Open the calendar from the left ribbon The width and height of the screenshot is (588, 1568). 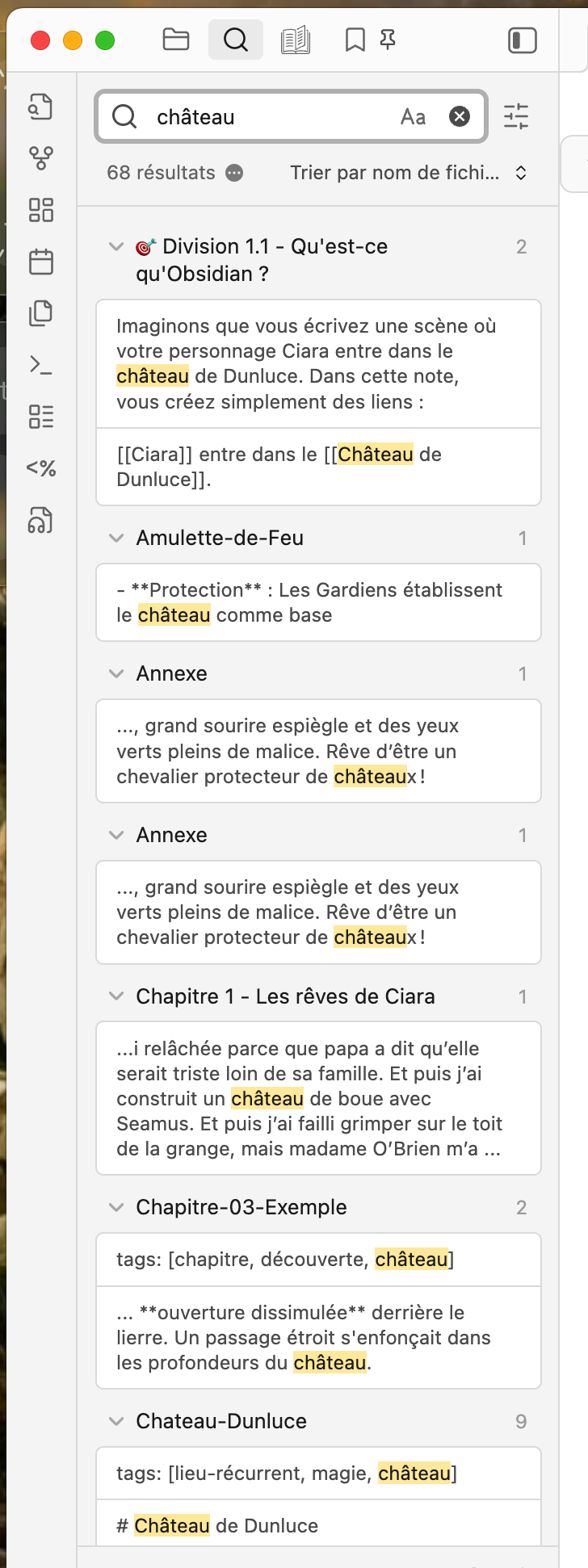click(40, 262)
